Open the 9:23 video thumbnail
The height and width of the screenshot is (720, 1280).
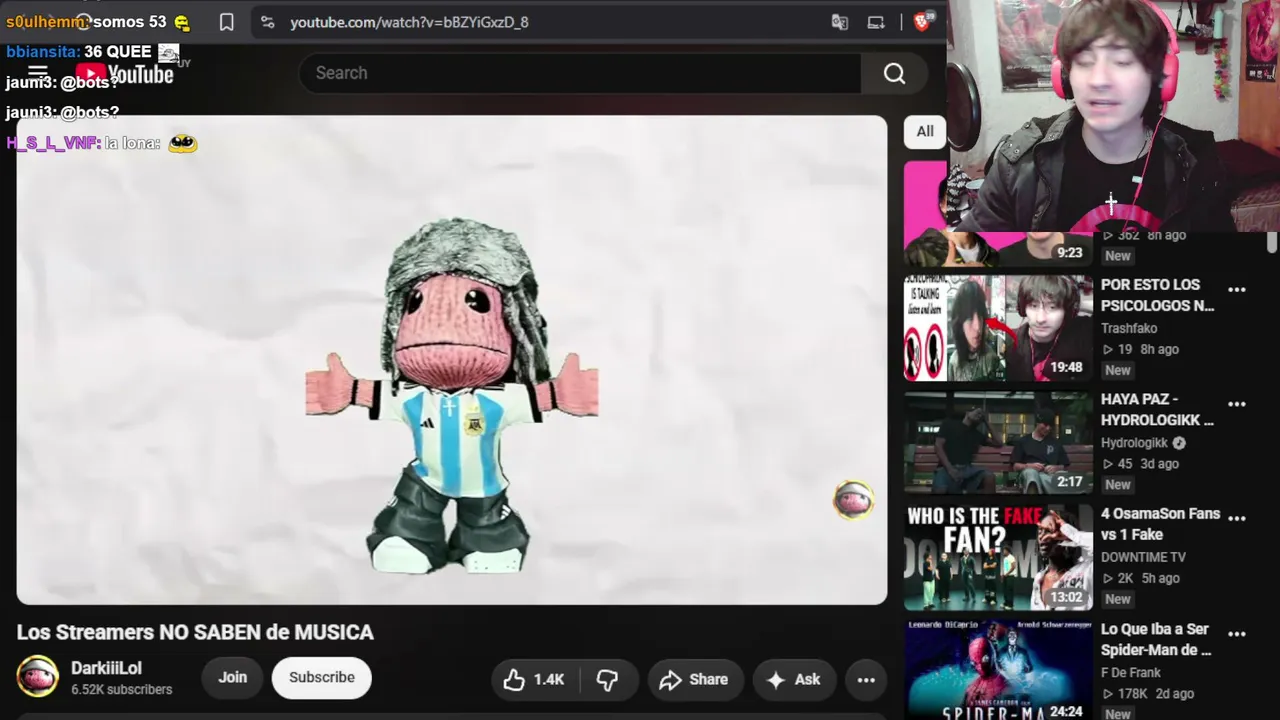997,215
